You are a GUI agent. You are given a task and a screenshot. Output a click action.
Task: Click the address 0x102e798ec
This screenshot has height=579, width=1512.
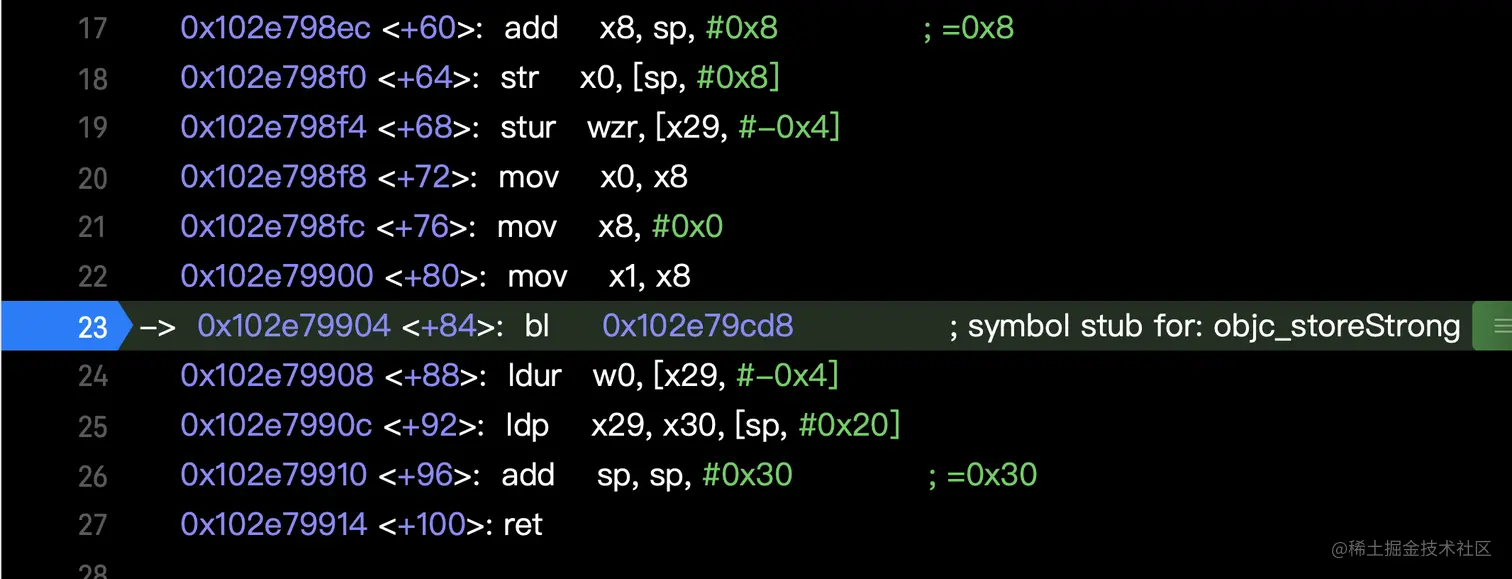click(x=275, y=28)
